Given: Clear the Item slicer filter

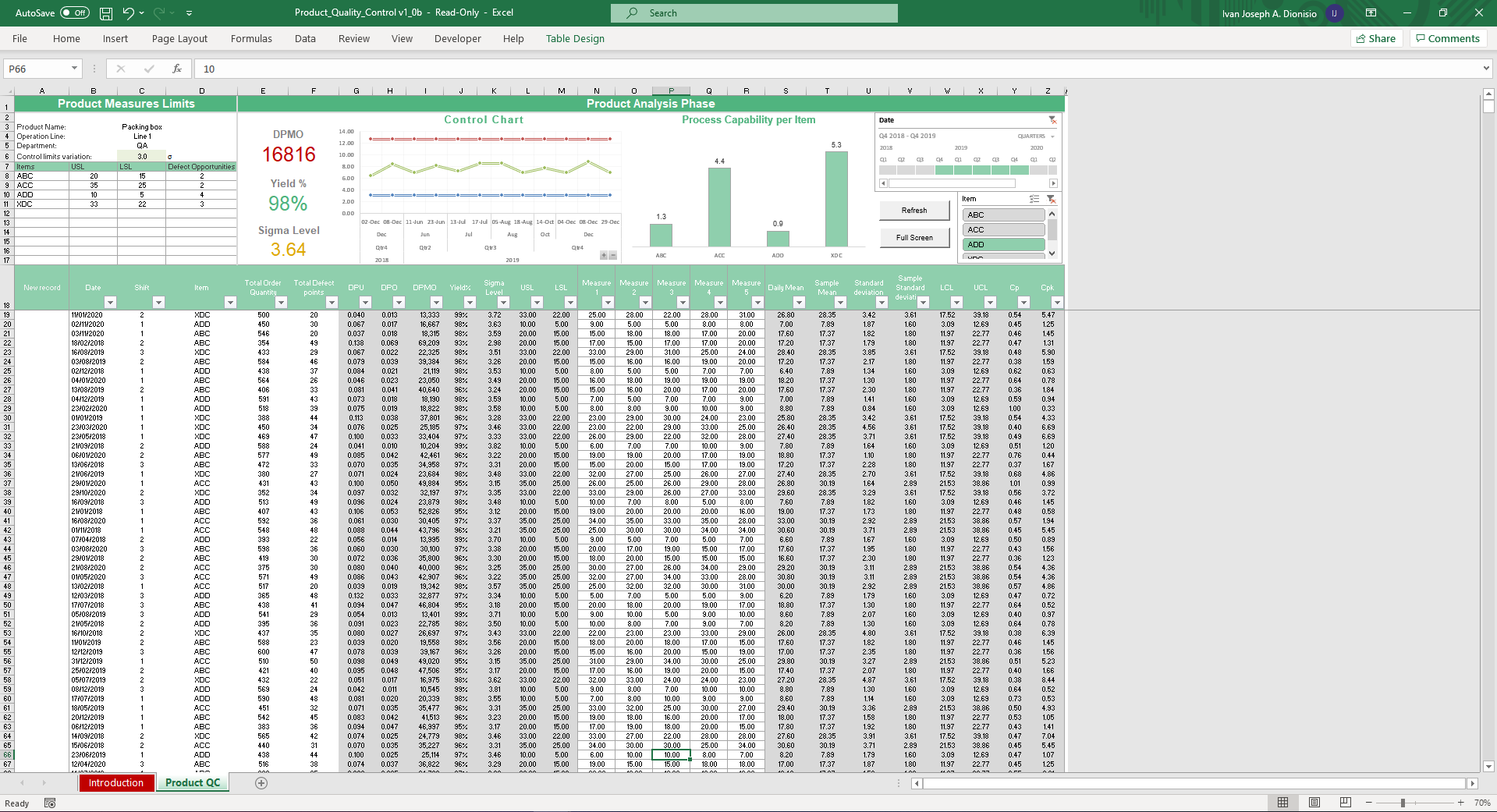Looking at the screenshot, I should pyautogui.click(x=1051, y=199).
